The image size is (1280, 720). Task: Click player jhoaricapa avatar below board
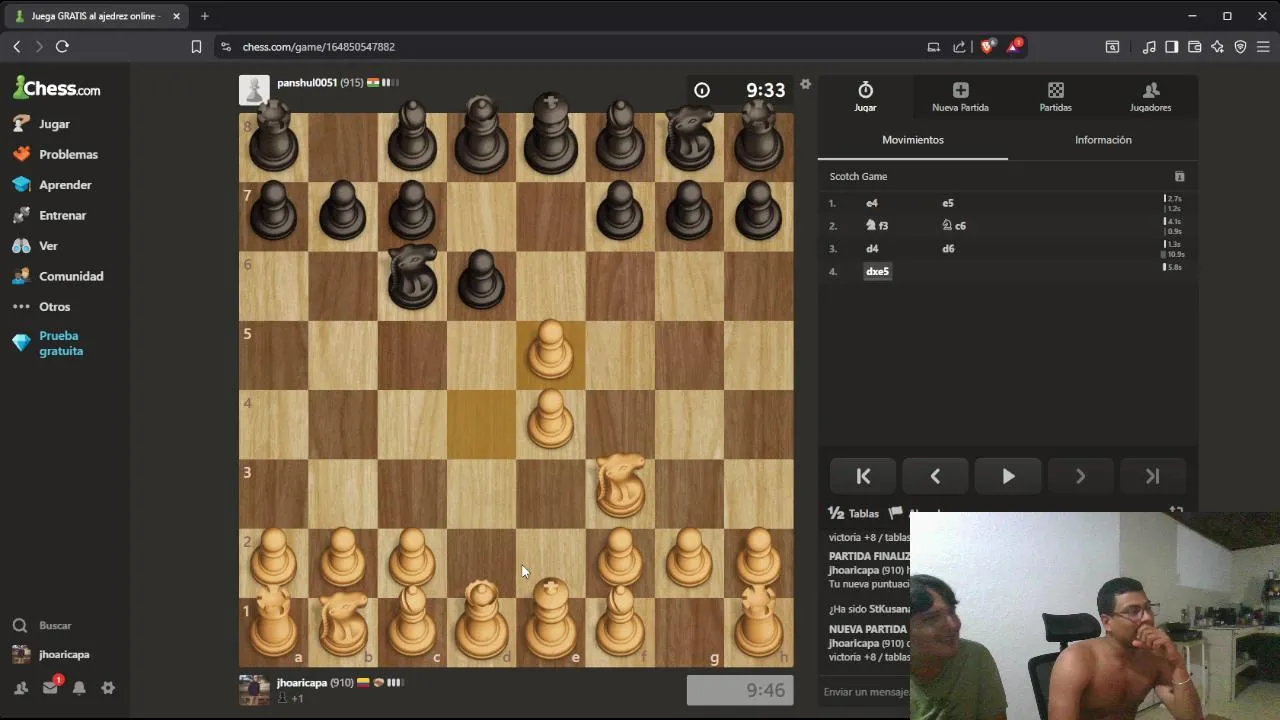tap(254, 690)
